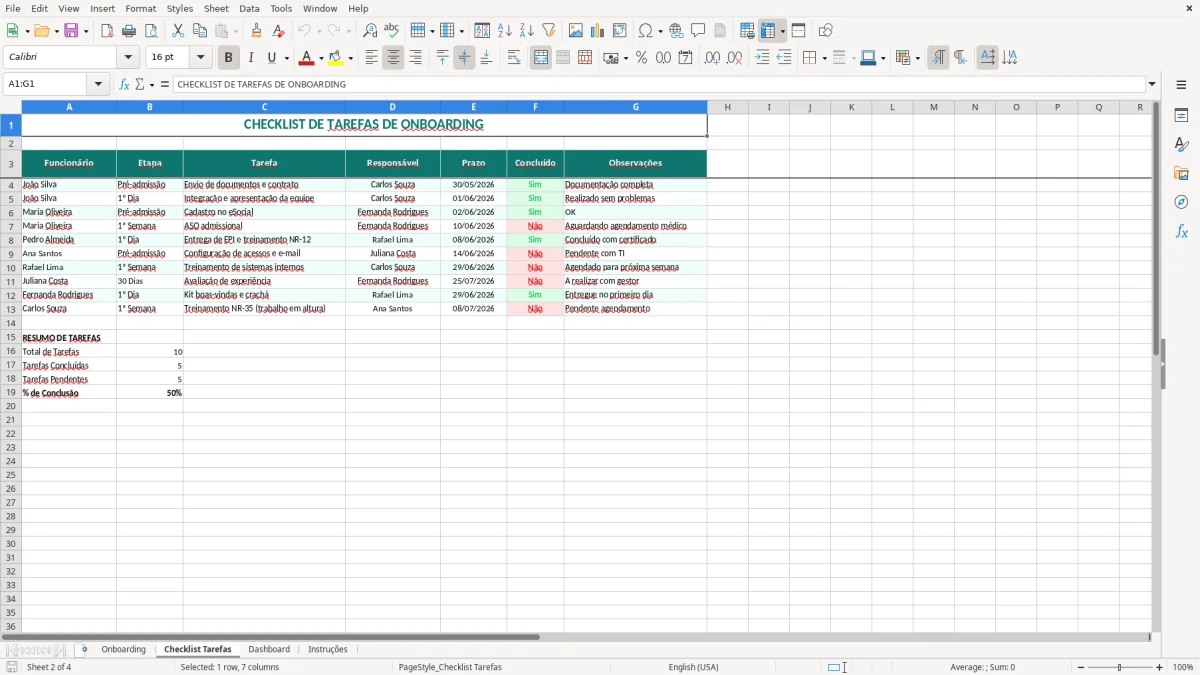Open the Sheet menu
This screenshot has height=675, width=1200.
(x=216, y=8)
